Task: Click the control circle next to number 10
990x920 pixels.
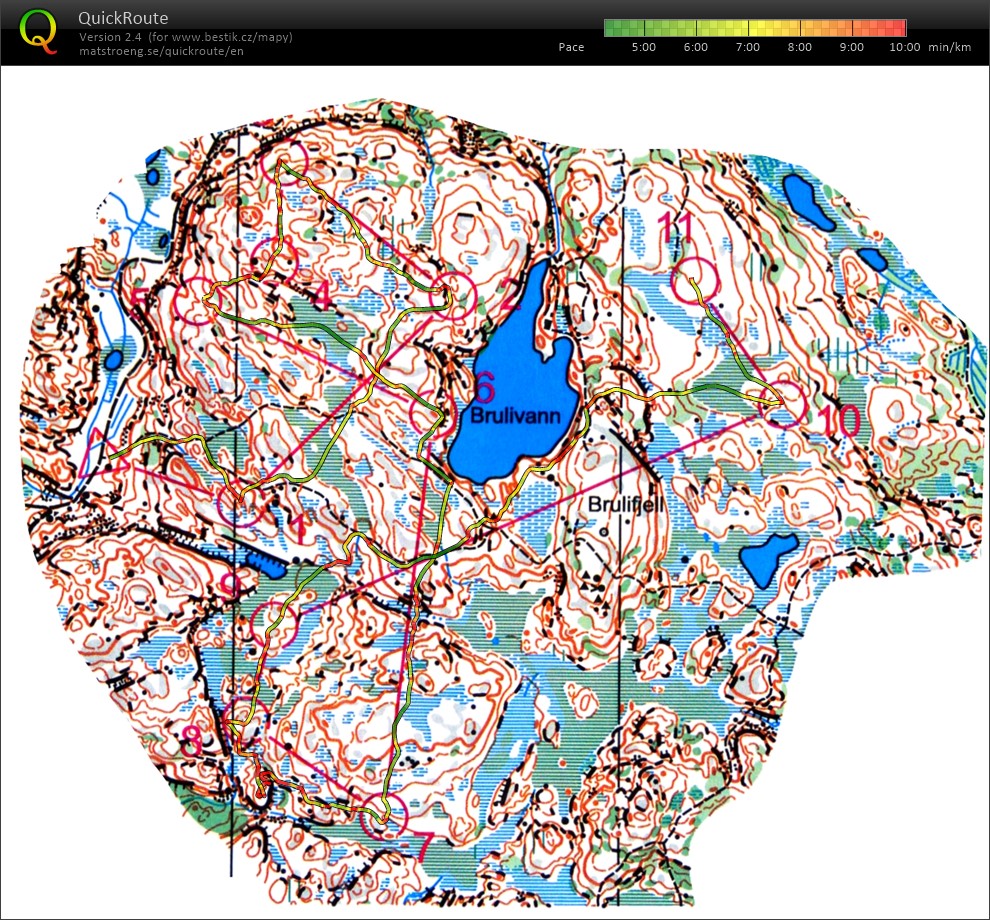Action: pos(784,403)
